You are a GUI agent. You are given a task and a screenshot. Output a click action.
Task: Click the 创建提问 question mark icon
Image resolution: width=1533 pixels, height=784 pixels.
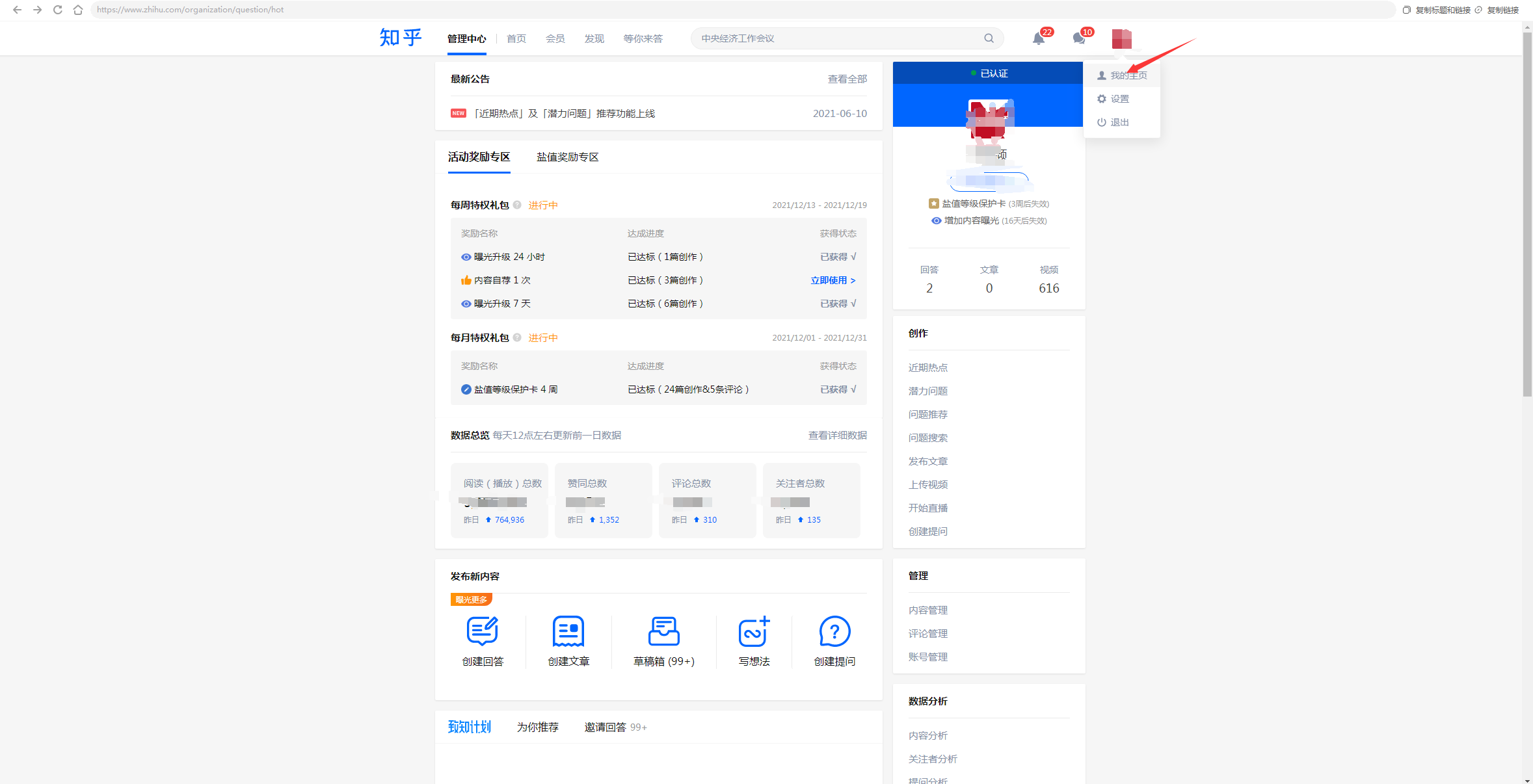click(834, 631)
